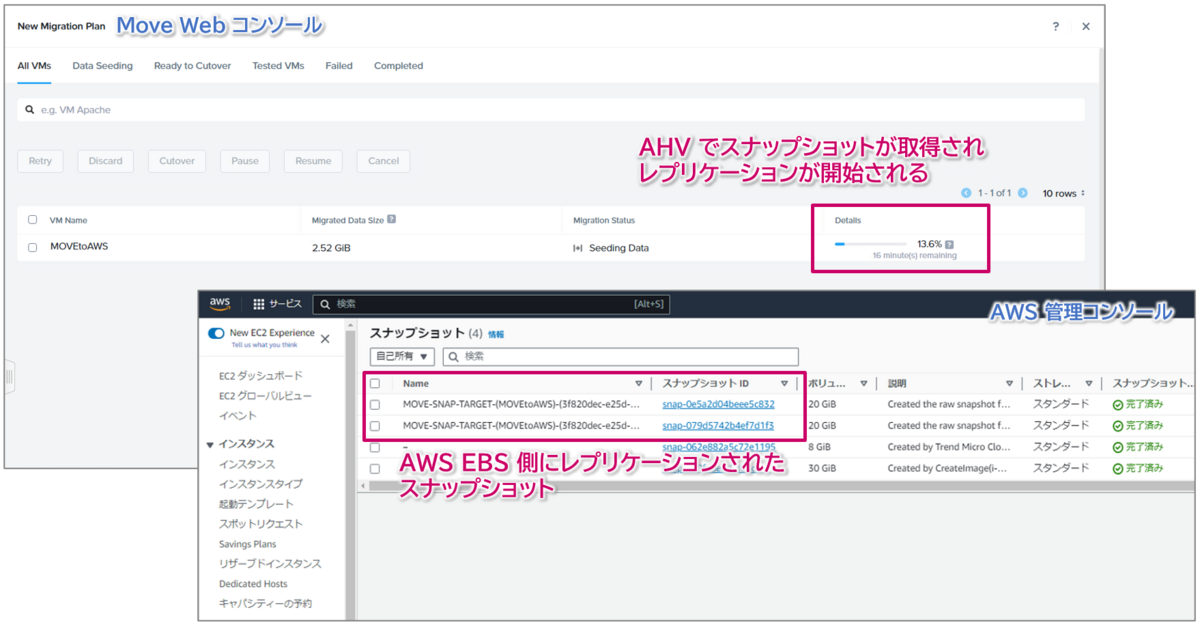The width and height of the screenshot is (1200, 625).
Task: Check the box for snapshot snap-062e882a5c72e1195
Action: [375, 447]
